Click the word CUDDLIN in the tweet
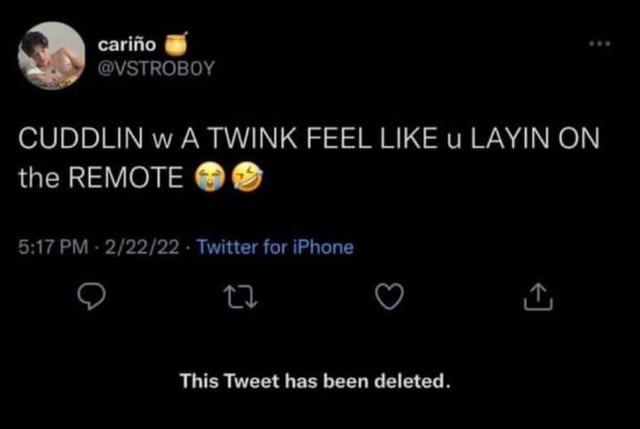The height and width of the screenshot is (429, 640). click(x=81, y=138)
